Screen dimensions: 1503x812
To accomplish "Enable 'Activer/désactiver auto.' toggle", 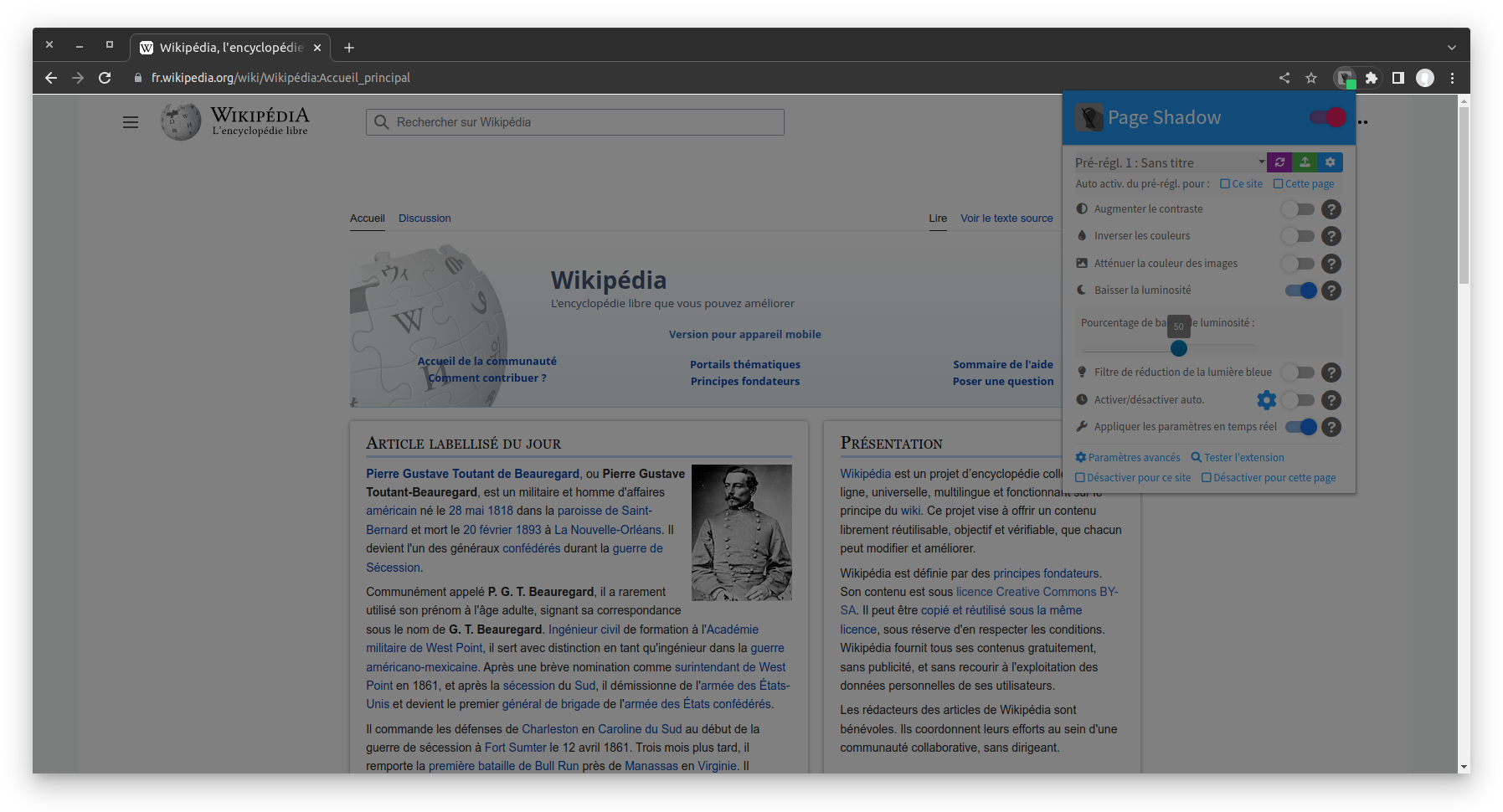I will (x=1299, y=400).
